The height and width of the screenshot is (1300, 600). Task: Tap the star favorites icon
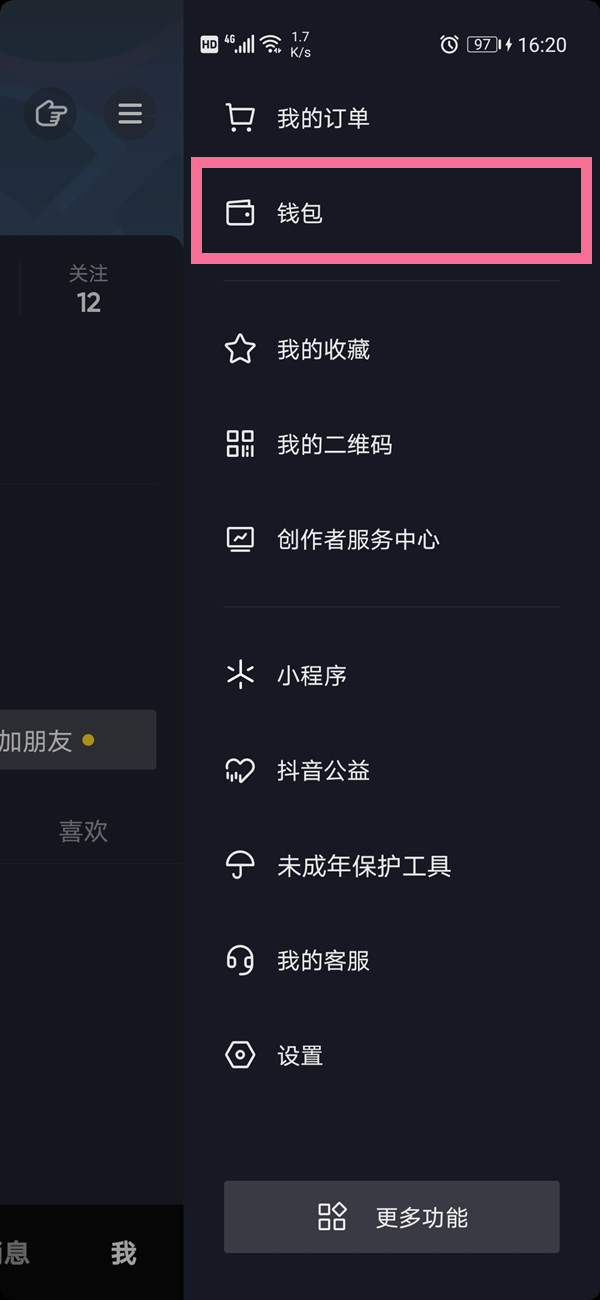pyautogui.click(x=240, y=349)
